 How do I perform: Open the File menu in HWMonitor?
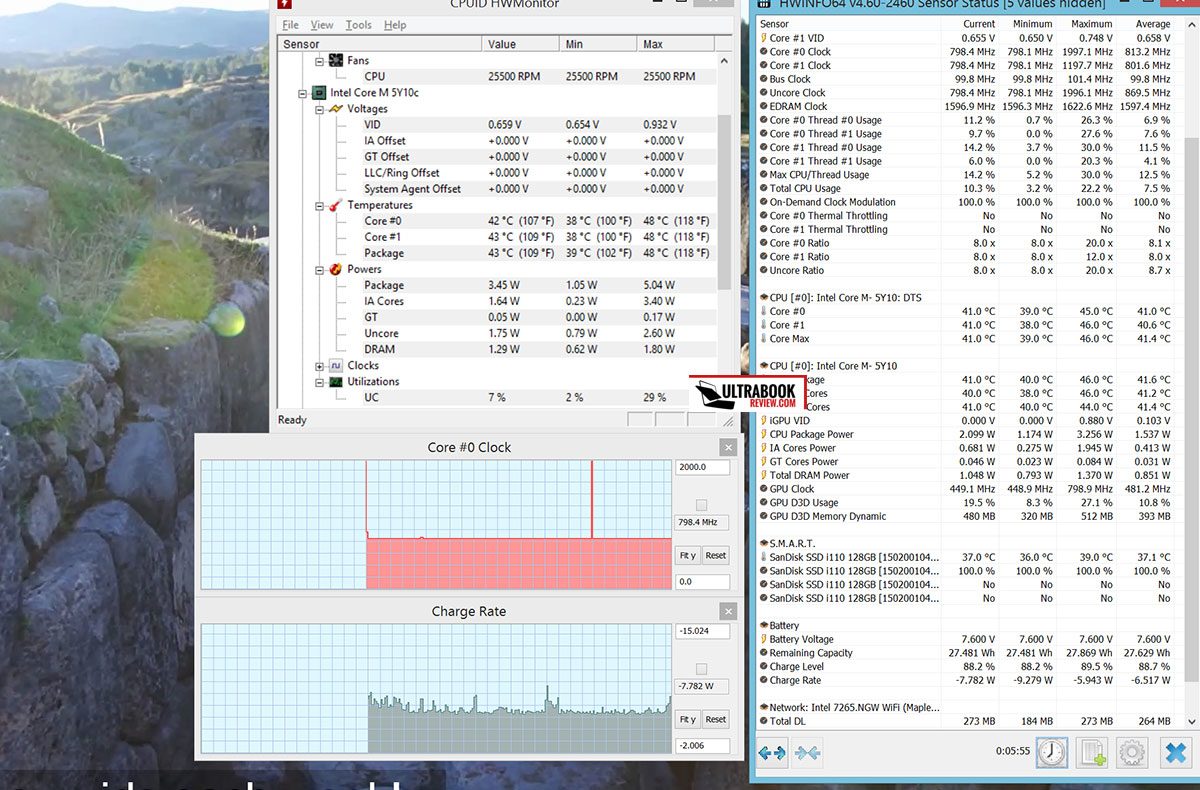(290, 25)
